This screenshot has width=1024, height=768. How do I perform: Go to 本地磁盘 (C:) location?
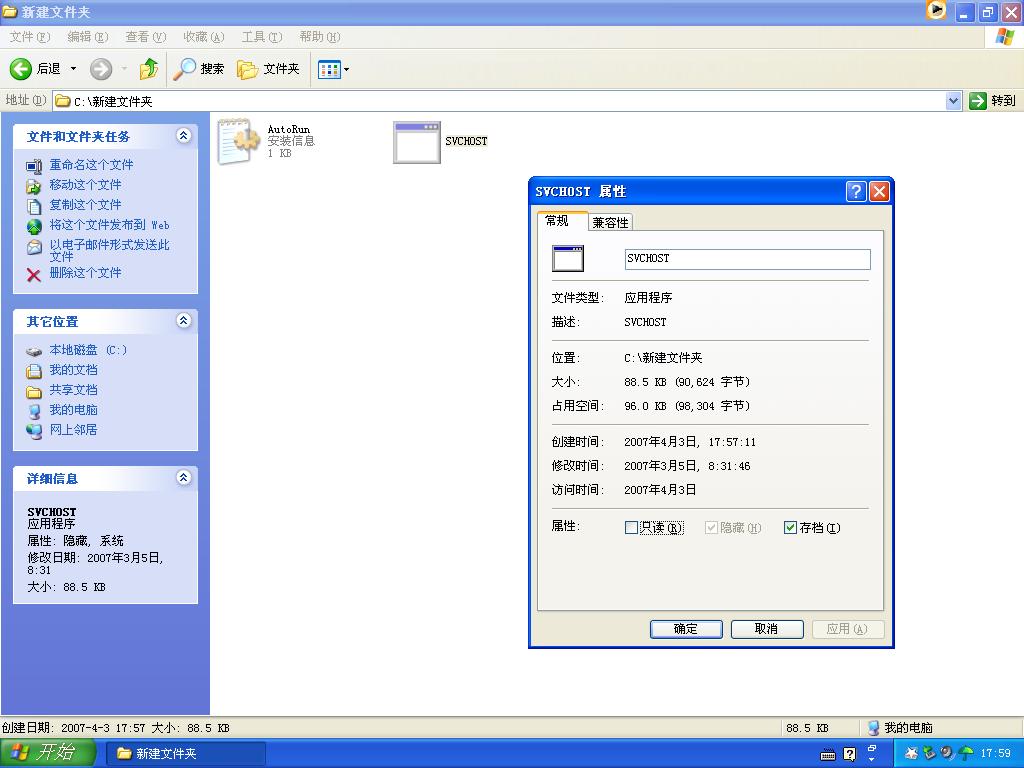tap(88, 350)
